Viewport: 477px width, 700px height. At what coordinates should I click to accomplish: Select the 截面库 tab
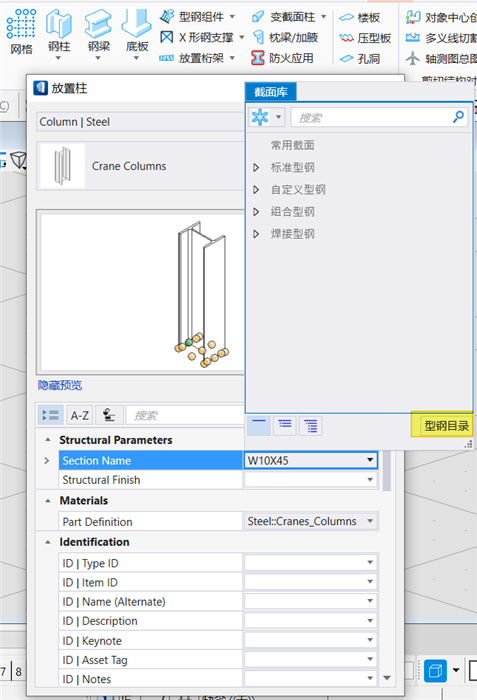coord(271,92)
